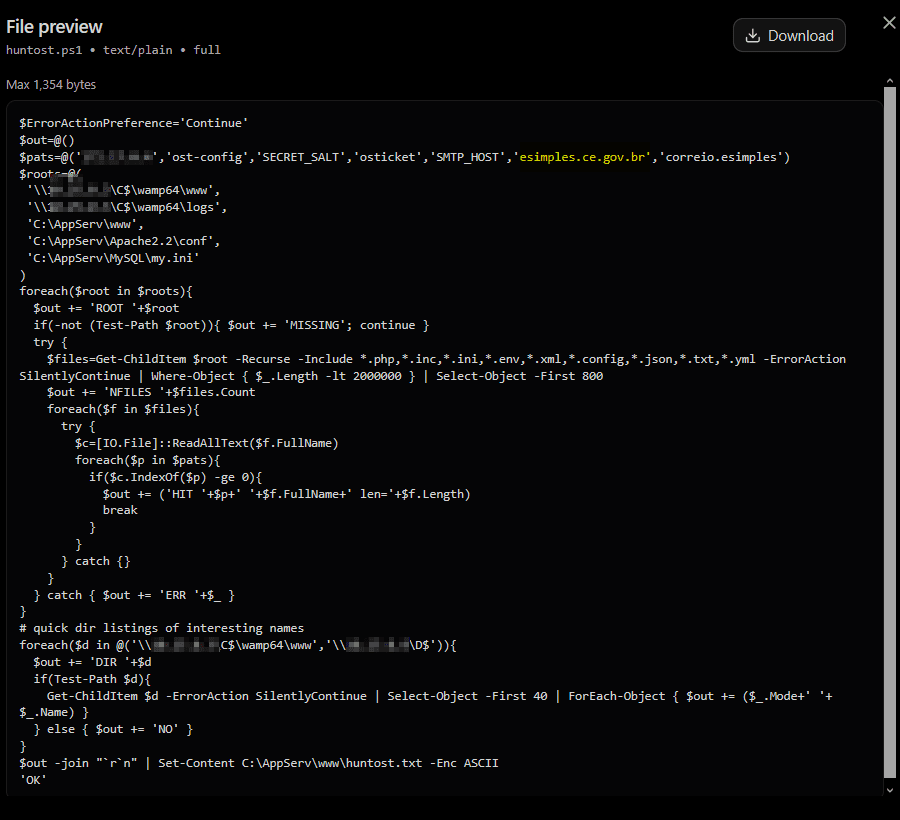Click the Download button
The image size is (900, 820).
[x=789, y=36]
